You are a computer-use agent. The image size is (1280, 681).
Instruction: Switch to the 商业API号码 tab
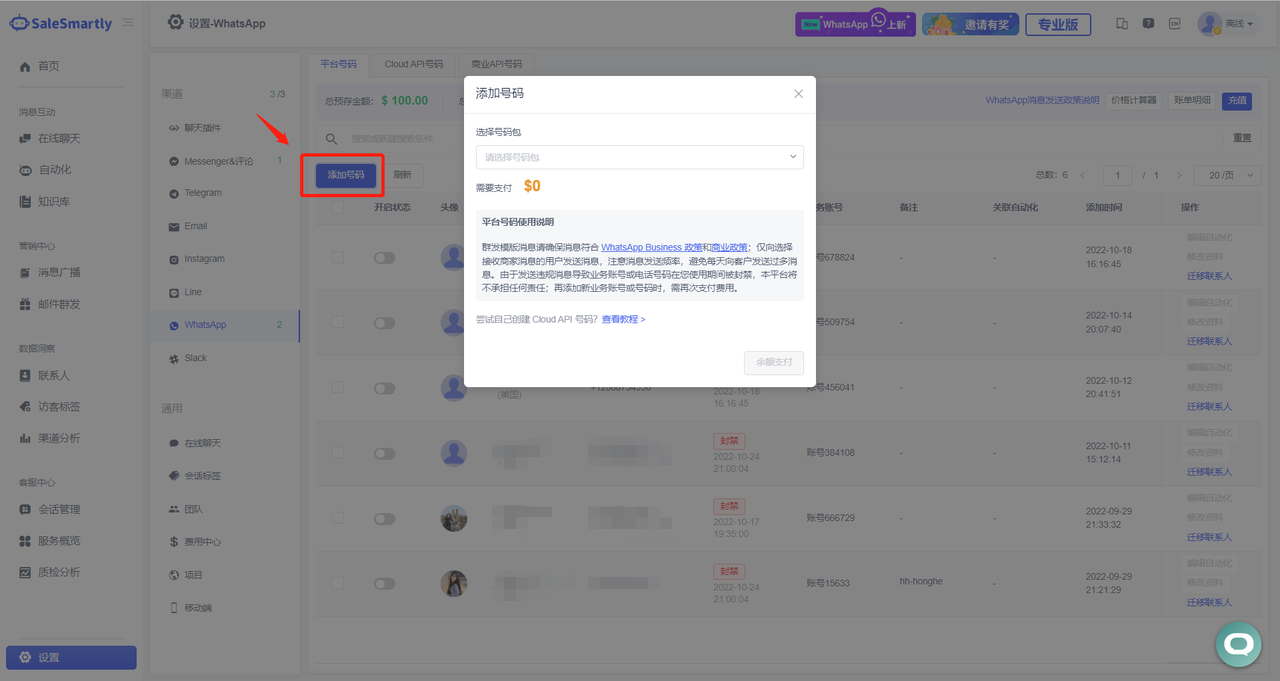click(x=497, y=64)
